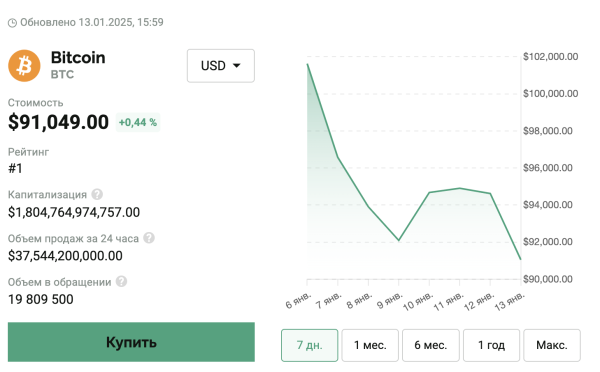
Task: Switch chart to 6 мес. range
Action: (x=431, y=345)
